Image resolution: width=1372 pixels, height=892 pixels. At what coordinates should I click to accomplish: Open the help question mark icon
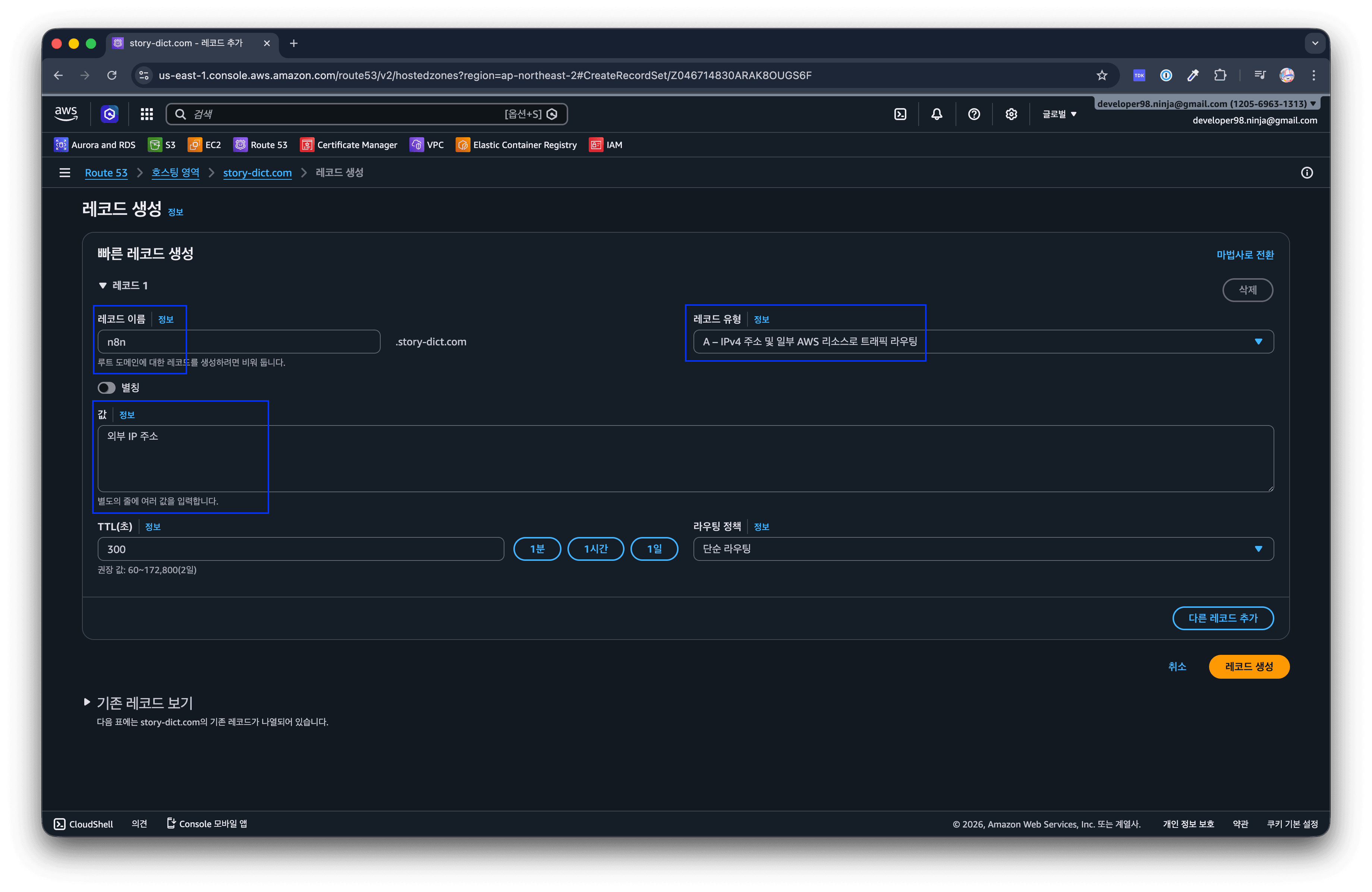coord(974,114)
